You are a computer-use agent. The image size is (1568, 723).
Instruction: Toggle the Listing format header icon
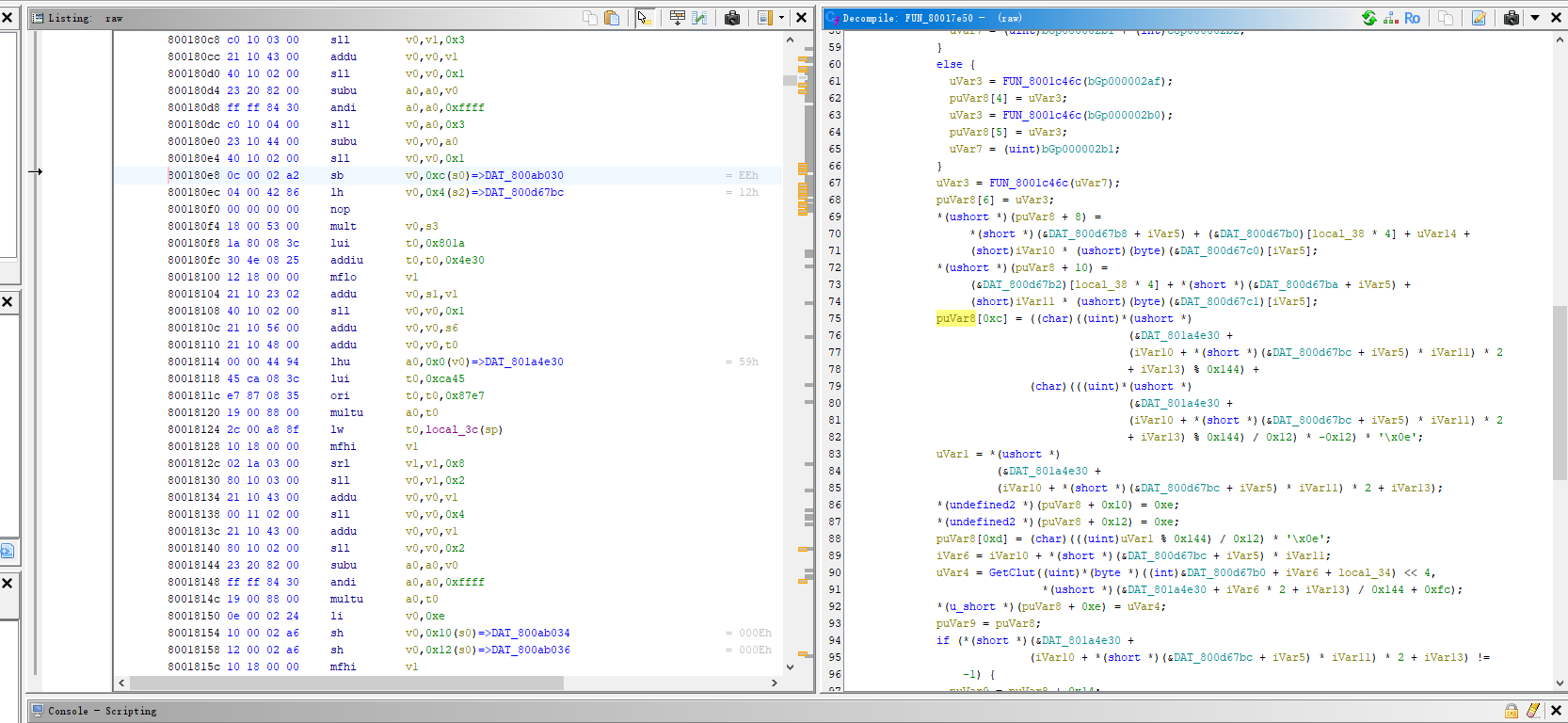(765, 18)
